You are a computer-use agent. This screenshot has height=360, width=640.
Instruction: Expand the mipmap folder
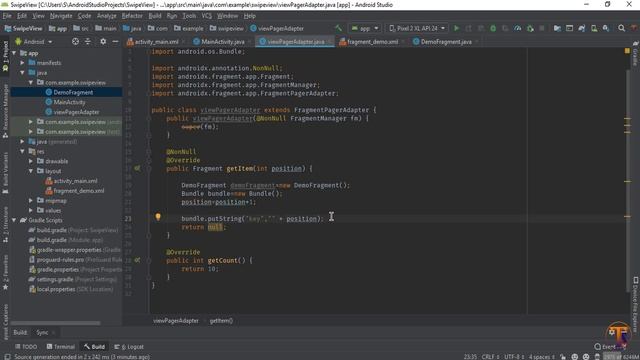(31, 200)
